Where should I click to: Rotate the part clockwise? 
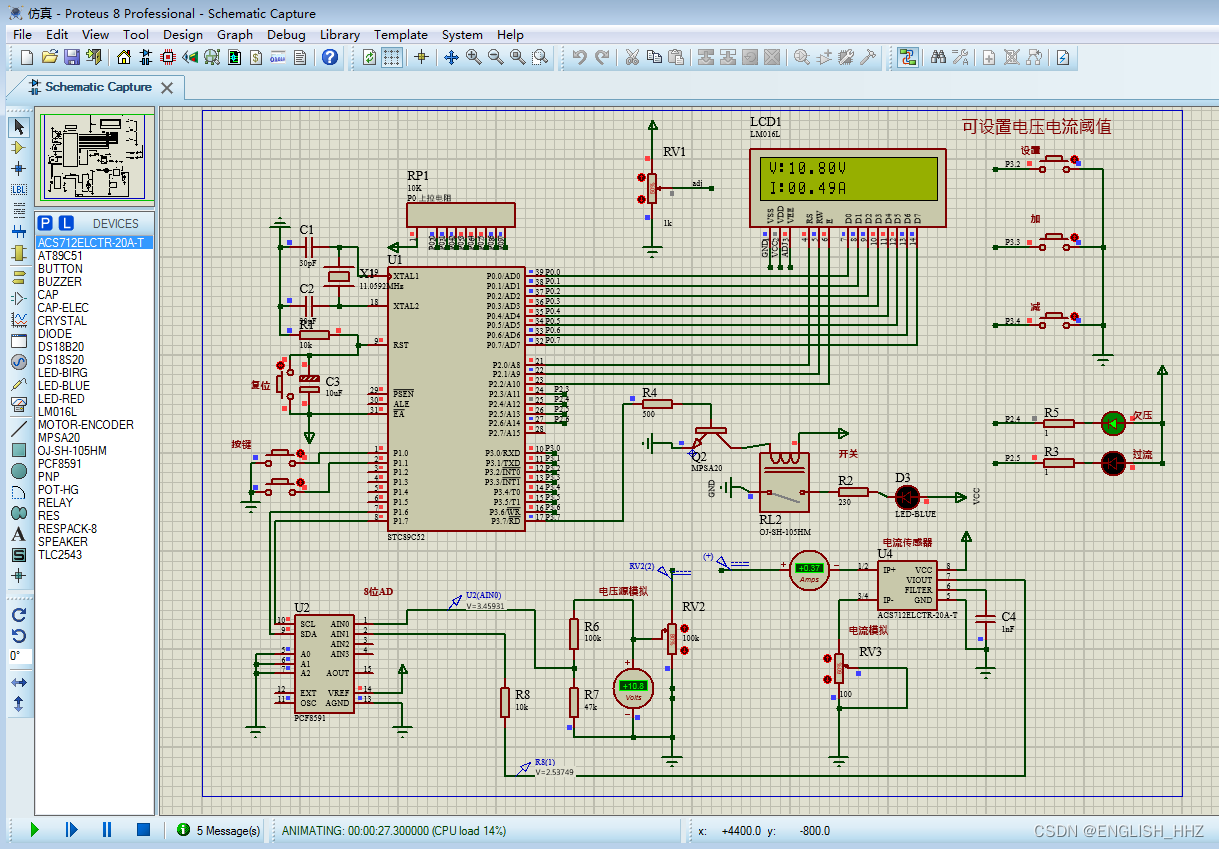click(18, 614)
